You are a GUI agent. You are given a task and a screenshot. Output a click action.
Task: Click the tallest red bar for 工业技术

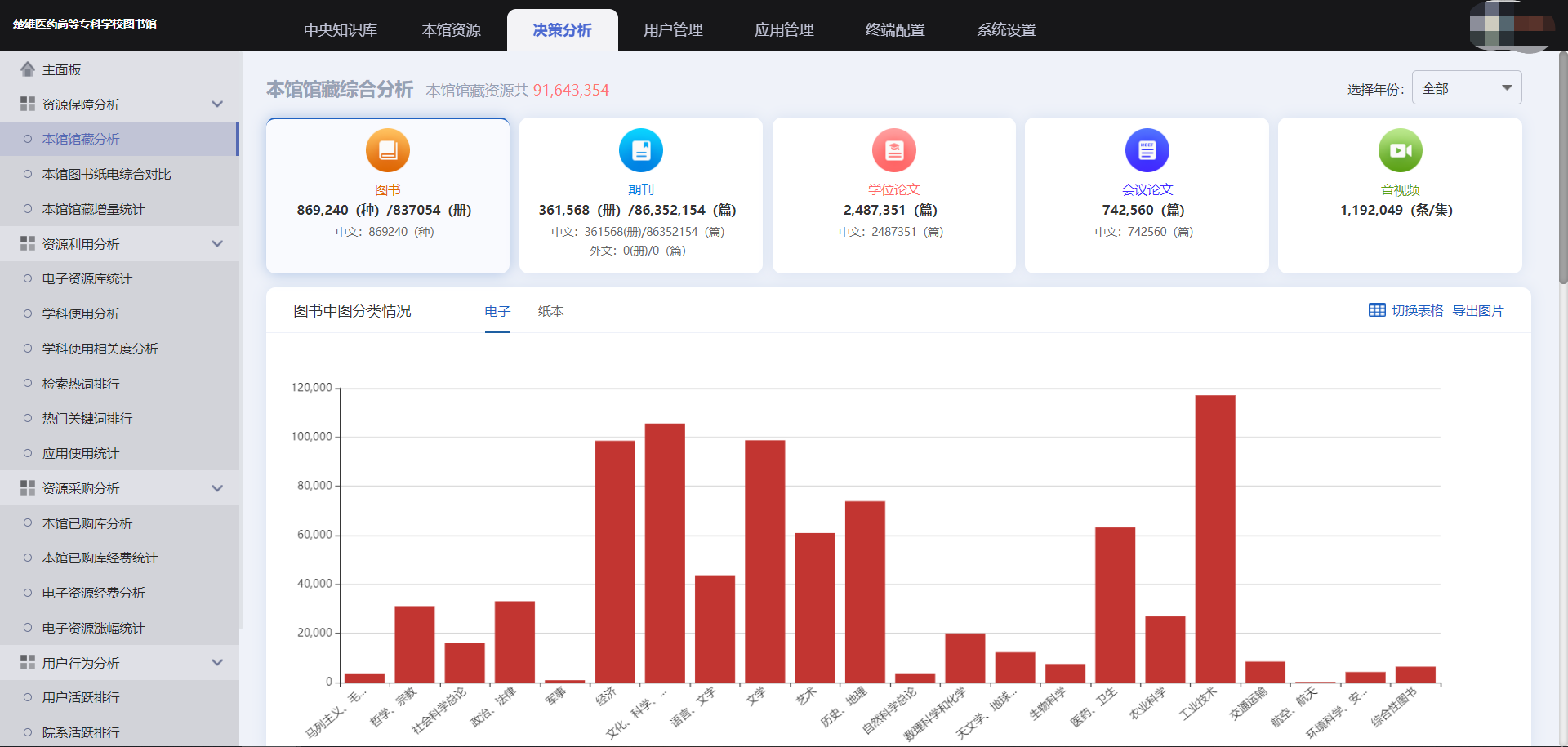pos(1214,539)
